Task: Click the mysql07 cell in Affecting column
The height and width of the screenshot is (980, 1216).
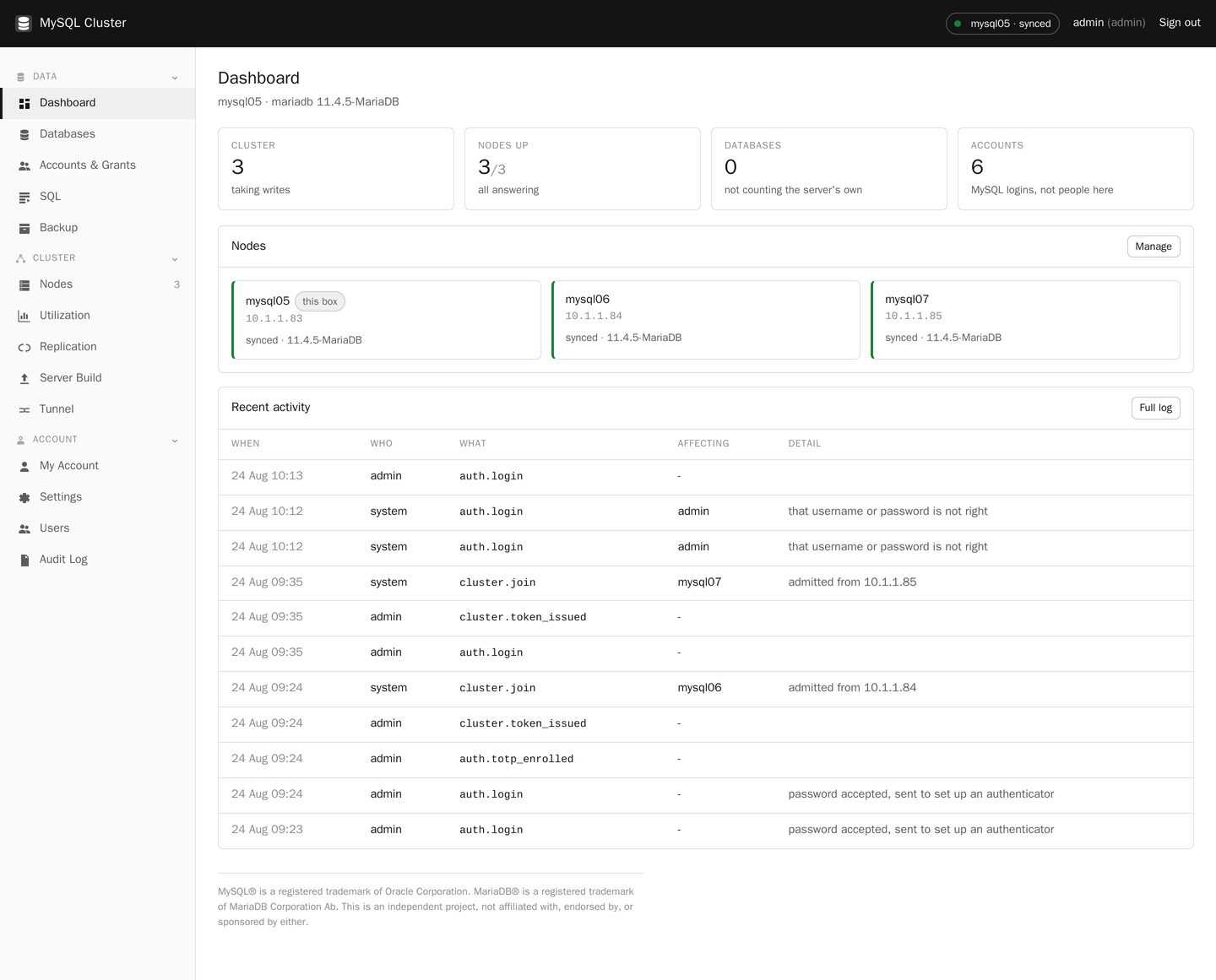Action: pos(699,582)
